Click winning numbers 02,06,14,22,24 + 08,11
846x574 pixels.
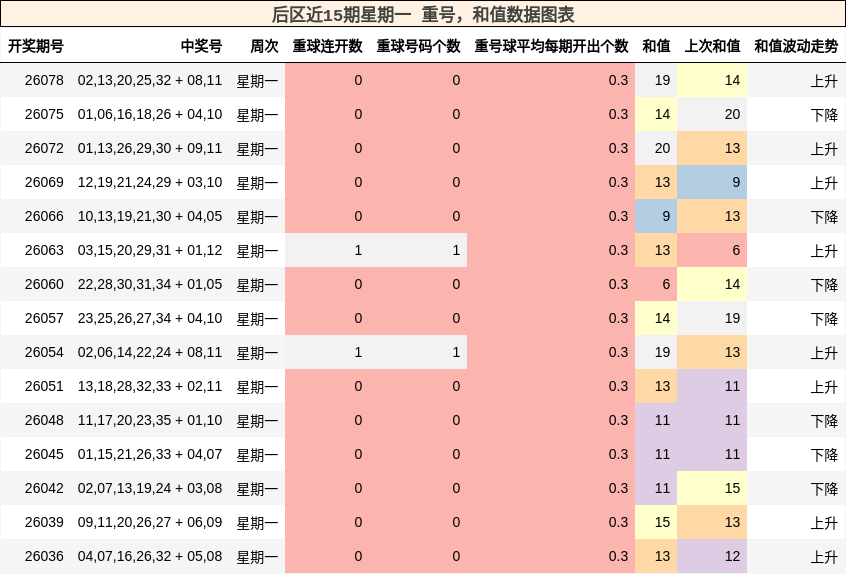pyautogui.click(x=150, y=352)
